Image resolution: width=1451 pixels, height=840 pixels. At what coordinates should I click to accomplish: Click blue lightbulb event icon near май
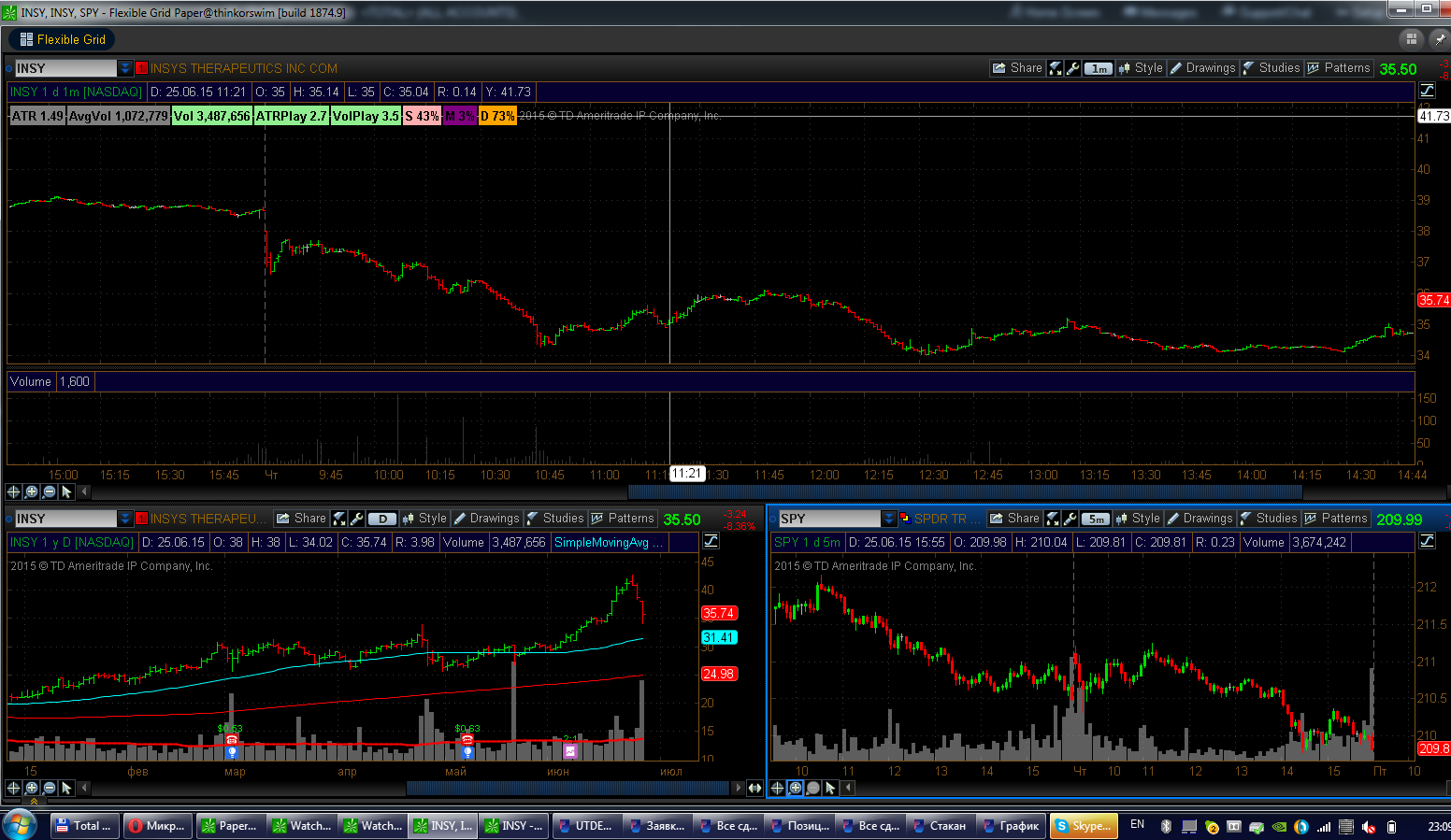[467, 751]
